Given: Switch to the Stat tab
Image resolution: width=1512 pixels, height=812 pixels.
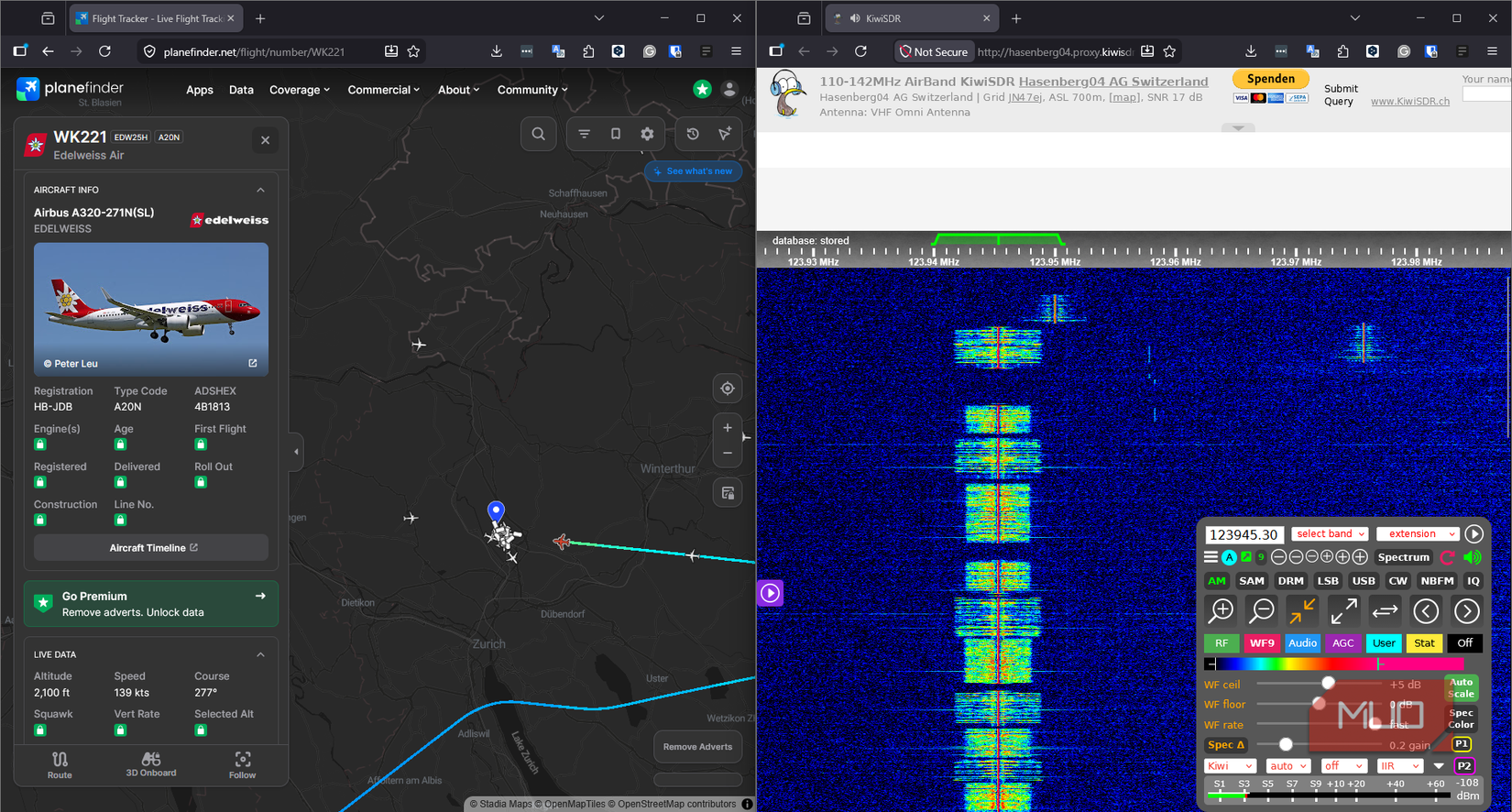Looking at the screenshot, I should click(x=1424, y=643).
